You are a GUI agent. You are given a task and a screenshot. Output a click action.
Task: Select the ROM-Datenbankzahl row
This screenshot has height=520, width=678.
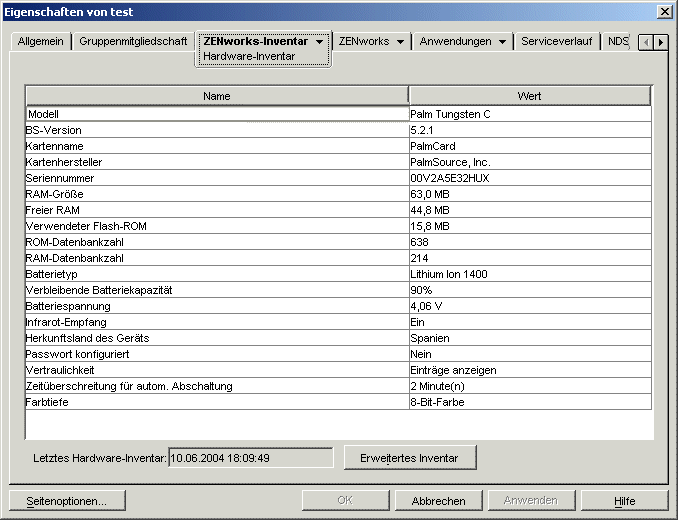pos(338,242)
